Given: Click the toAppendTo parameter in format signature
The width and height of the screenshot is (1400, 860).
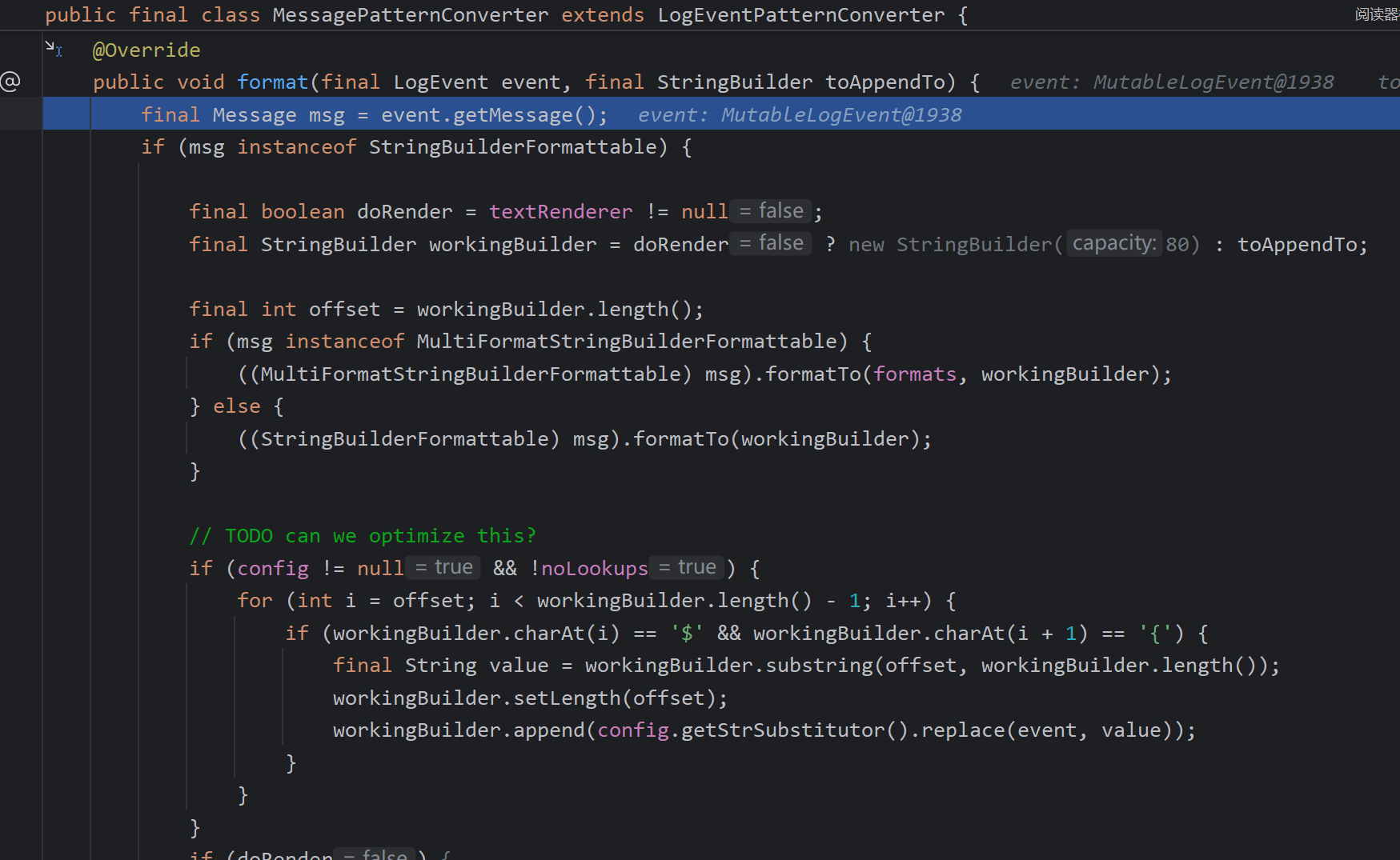Looking at the screenshot, I should point(885,82).
